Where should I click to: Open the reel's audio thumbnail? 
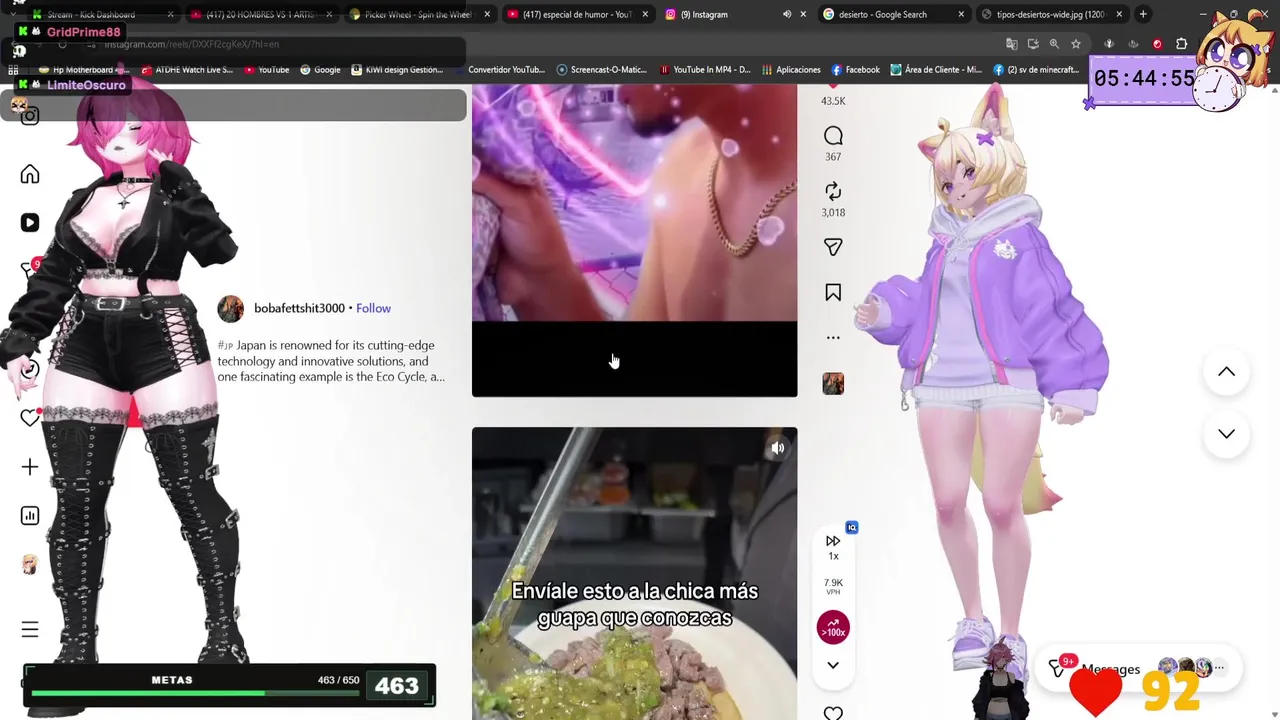pyautogui.click(x=833, y=384)
